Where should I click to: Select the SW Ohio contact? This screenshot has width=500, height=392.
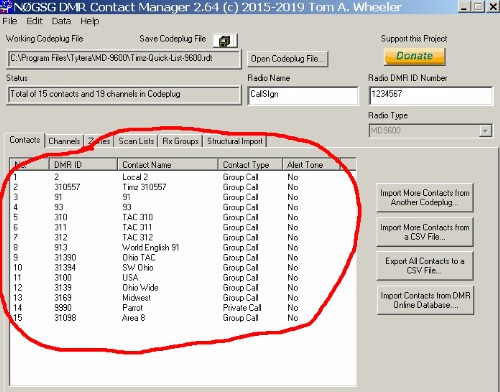(183, 267)
